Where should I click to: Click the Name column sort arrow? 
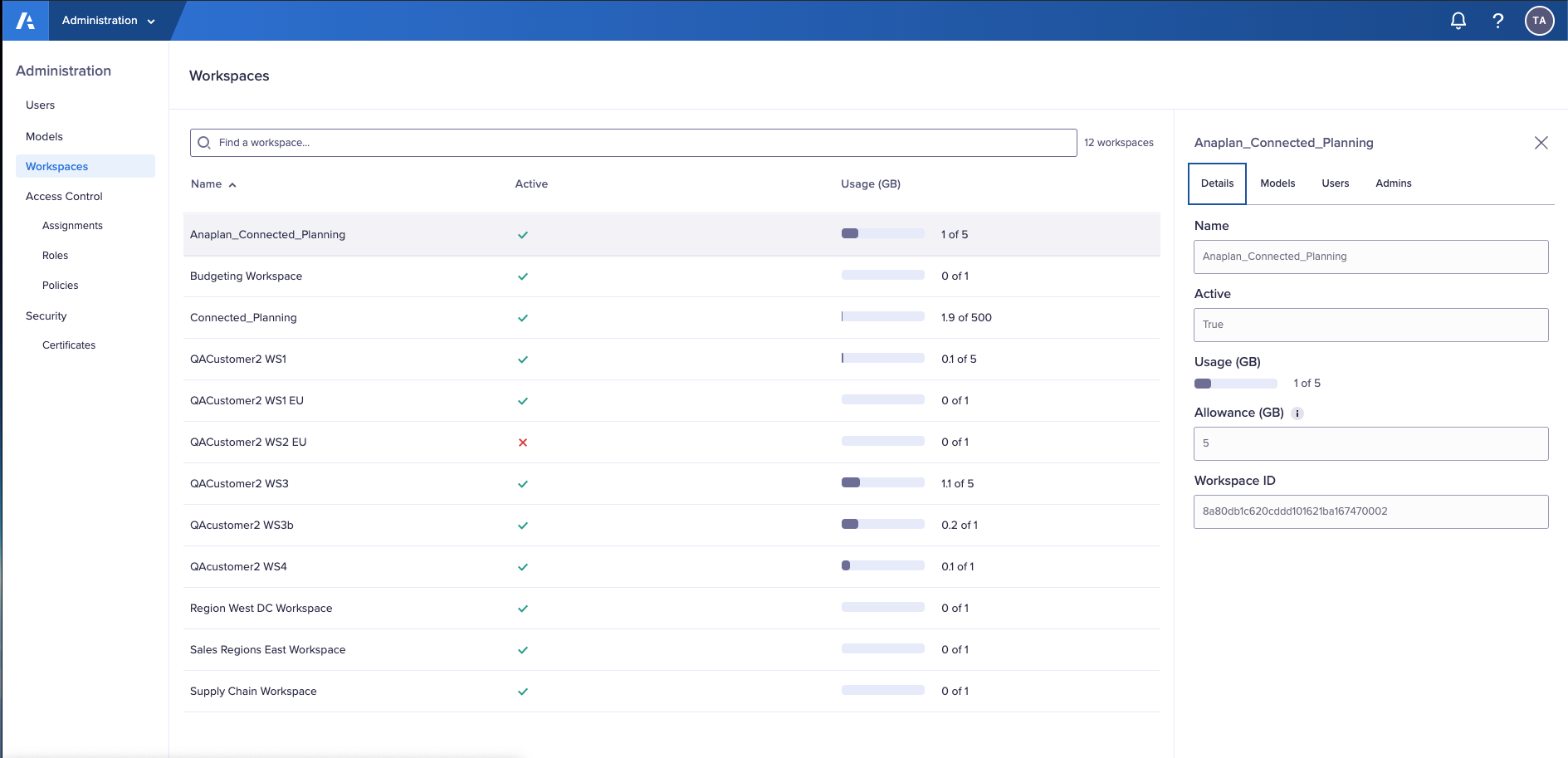point(232,185)
